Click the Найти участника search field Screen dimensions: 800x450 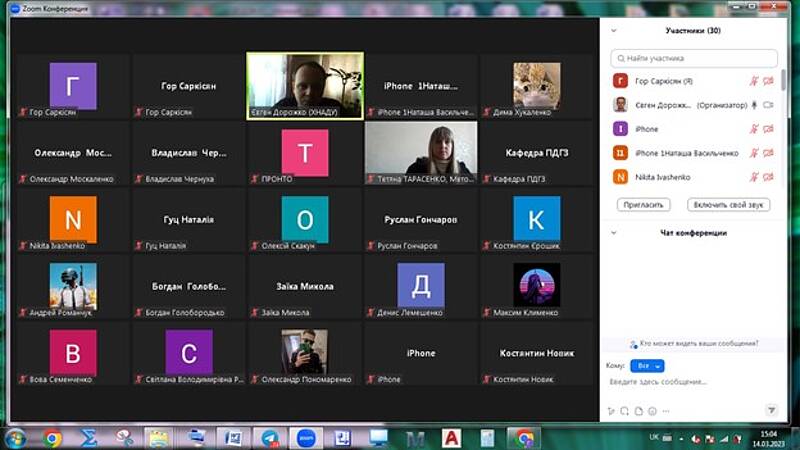coord(694,59)
